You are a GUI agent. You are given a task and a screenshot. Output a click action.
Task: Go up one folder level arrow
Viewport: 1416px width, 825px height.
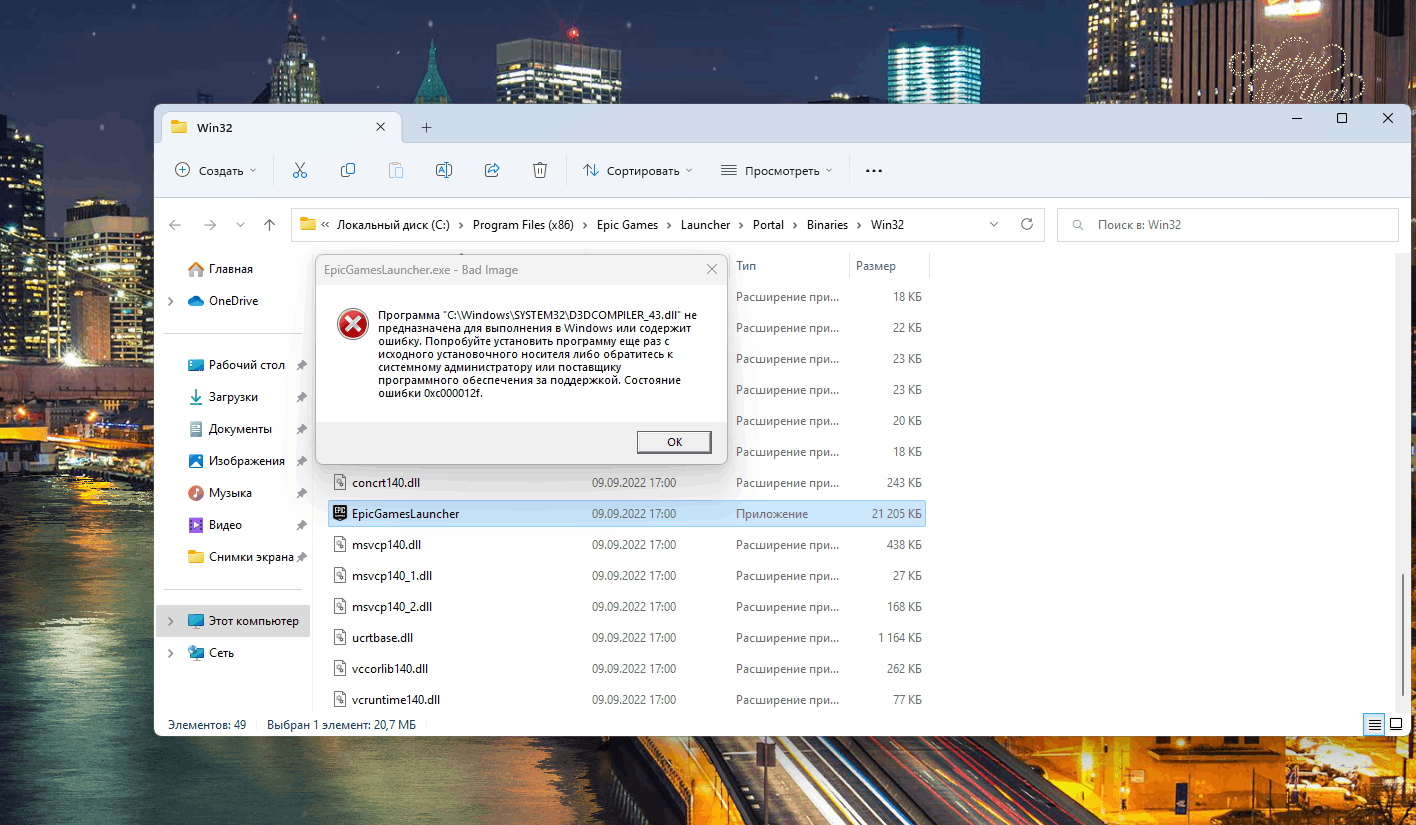[269, 225]
